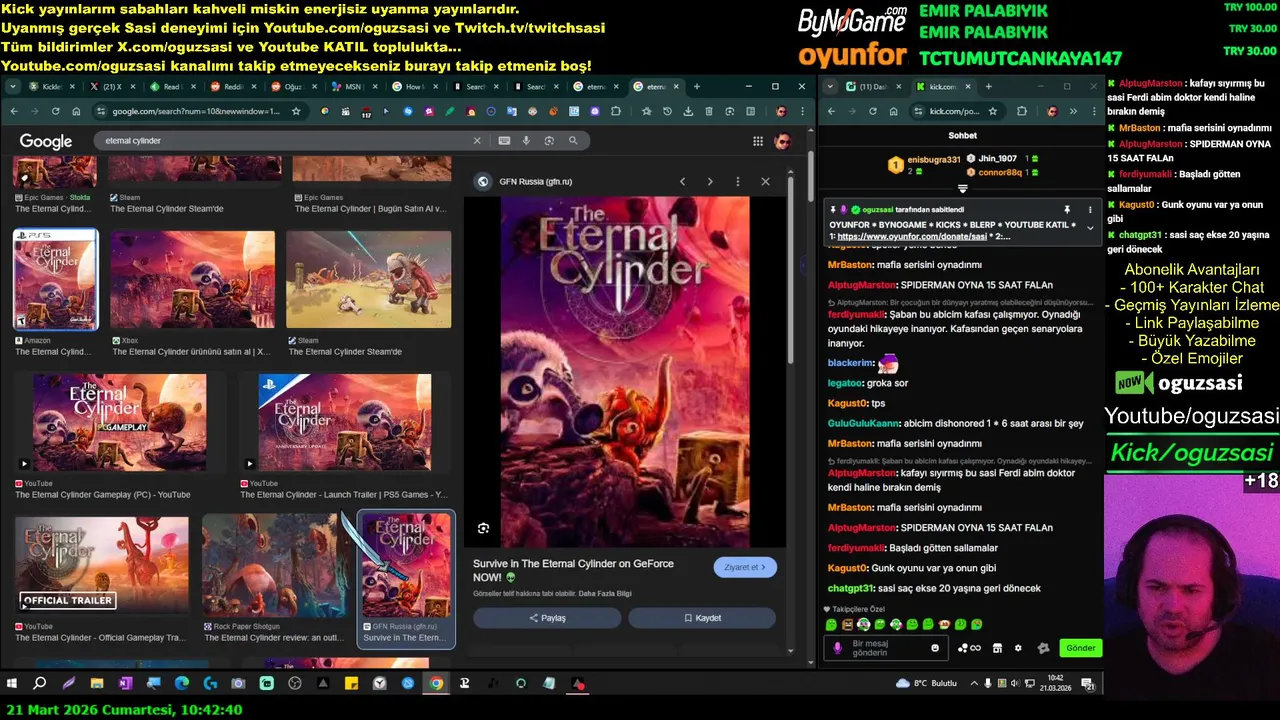This screenshot has height=720, width=1280.
Task: Open downloads icon in left Chrome toolbar
Action: (x=688, y=111)
